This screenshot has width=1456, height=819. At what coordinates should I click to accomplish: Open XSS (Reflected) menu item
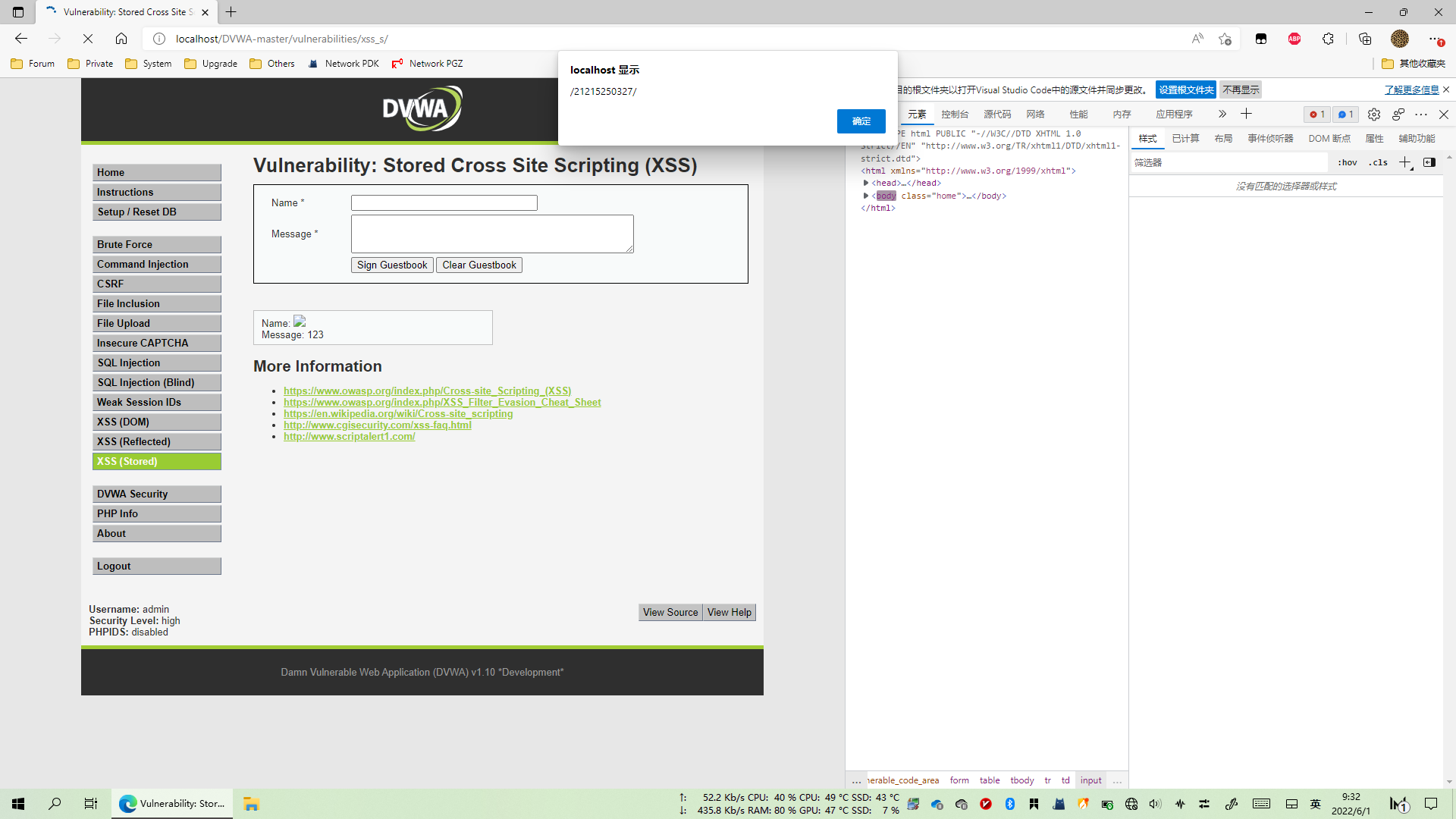[157, 441]
